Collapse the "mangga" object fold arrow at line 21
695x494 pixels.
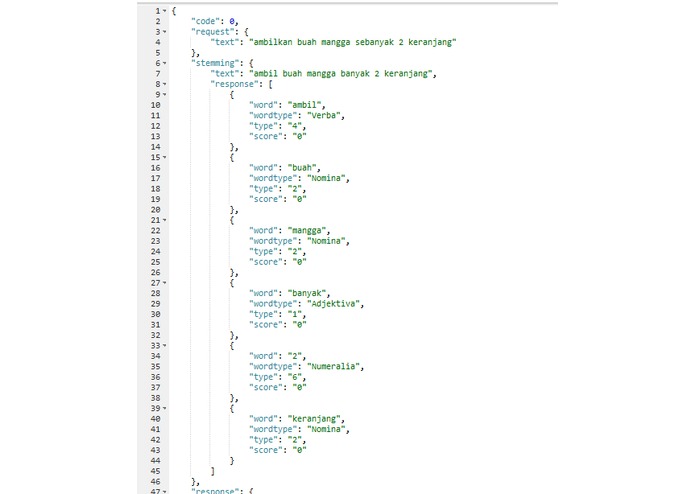point(164,220)
